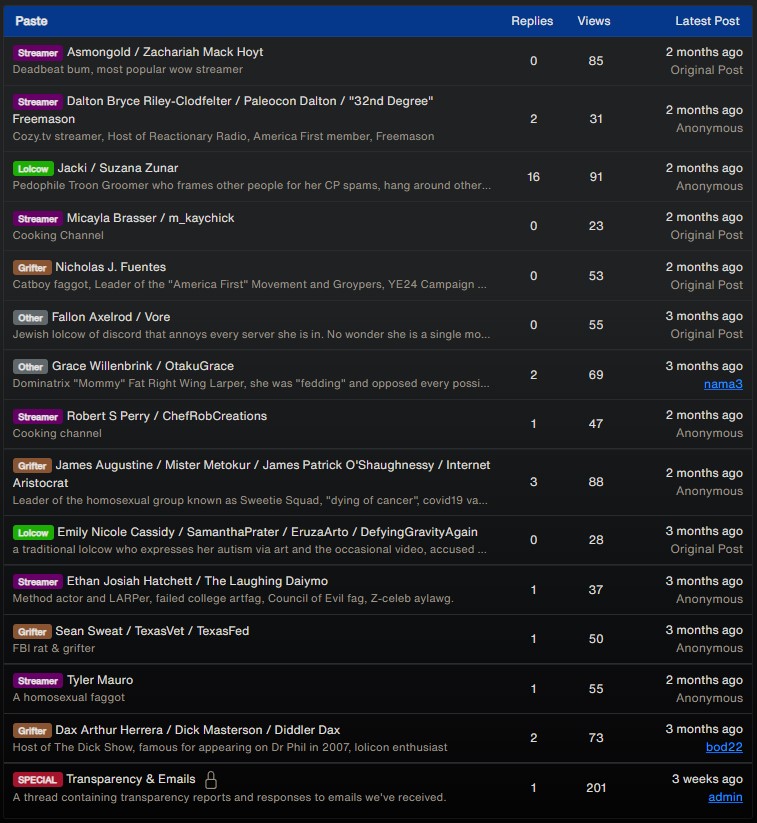The width and height of the screenshot is (757, 823).
Task: Click the 85 views value
Action: click(x=596, y=61)
